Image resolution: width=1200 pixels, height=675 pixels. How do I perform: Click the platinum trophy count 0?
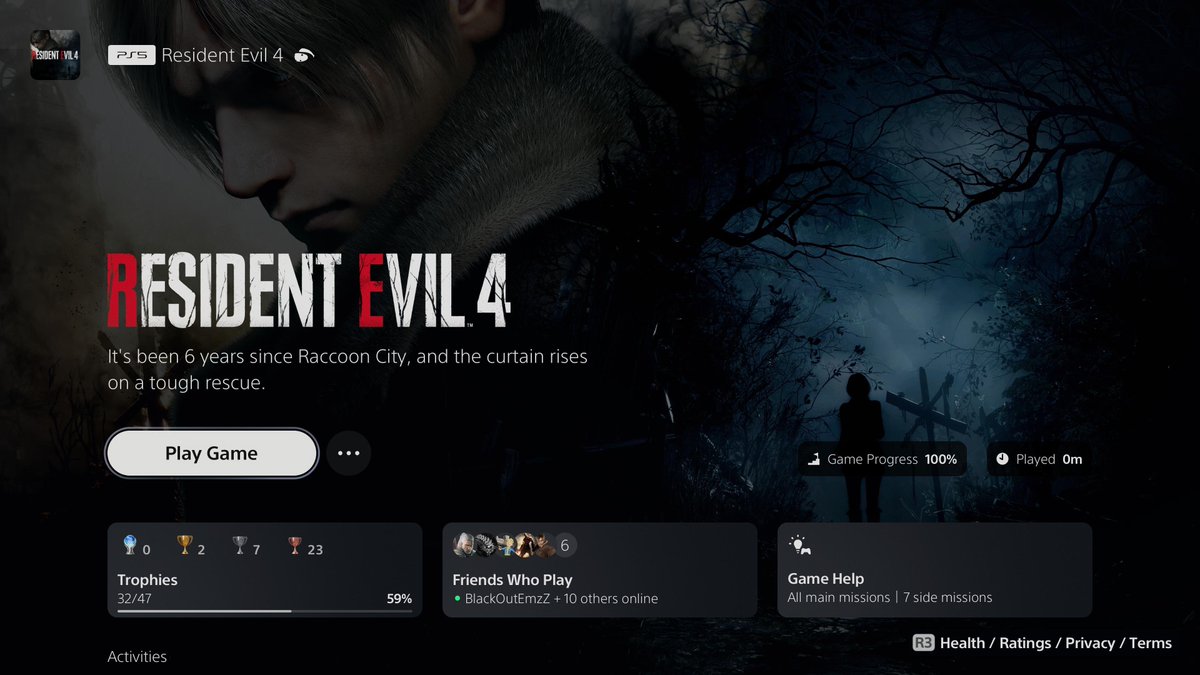click(x=146, y=549)
